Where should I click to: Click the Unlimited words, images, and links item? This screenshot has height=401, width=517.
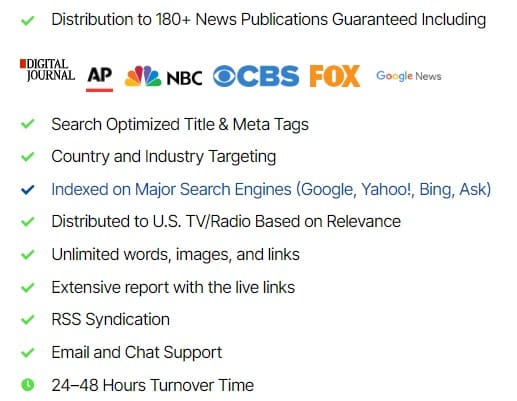point(175,254)
